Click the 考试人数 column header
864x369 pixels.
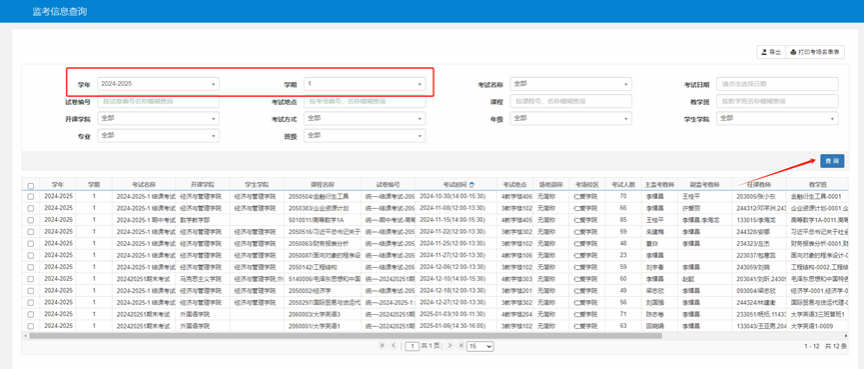click(623, 184)
